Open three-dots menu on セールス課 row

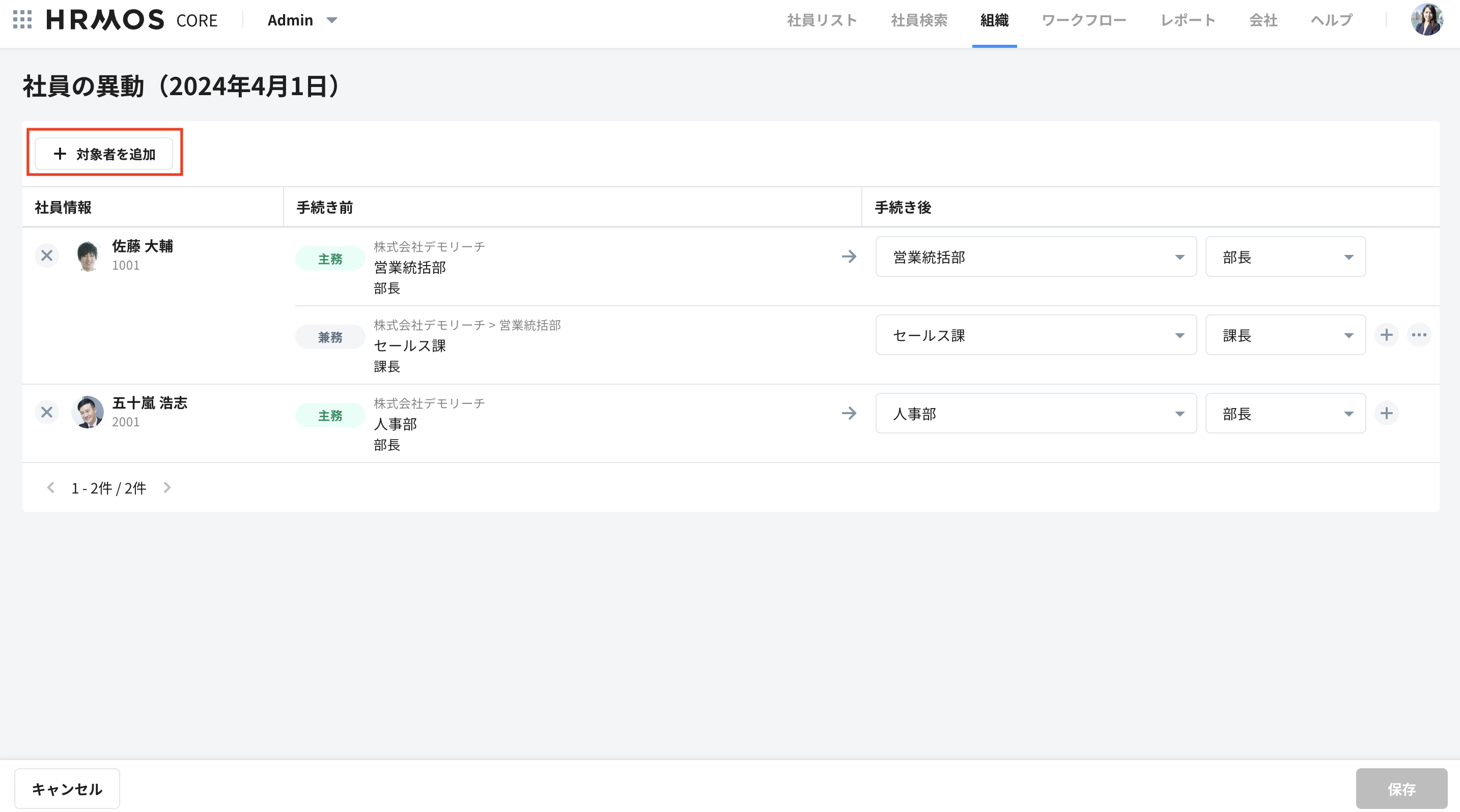tap(1419, 335)
